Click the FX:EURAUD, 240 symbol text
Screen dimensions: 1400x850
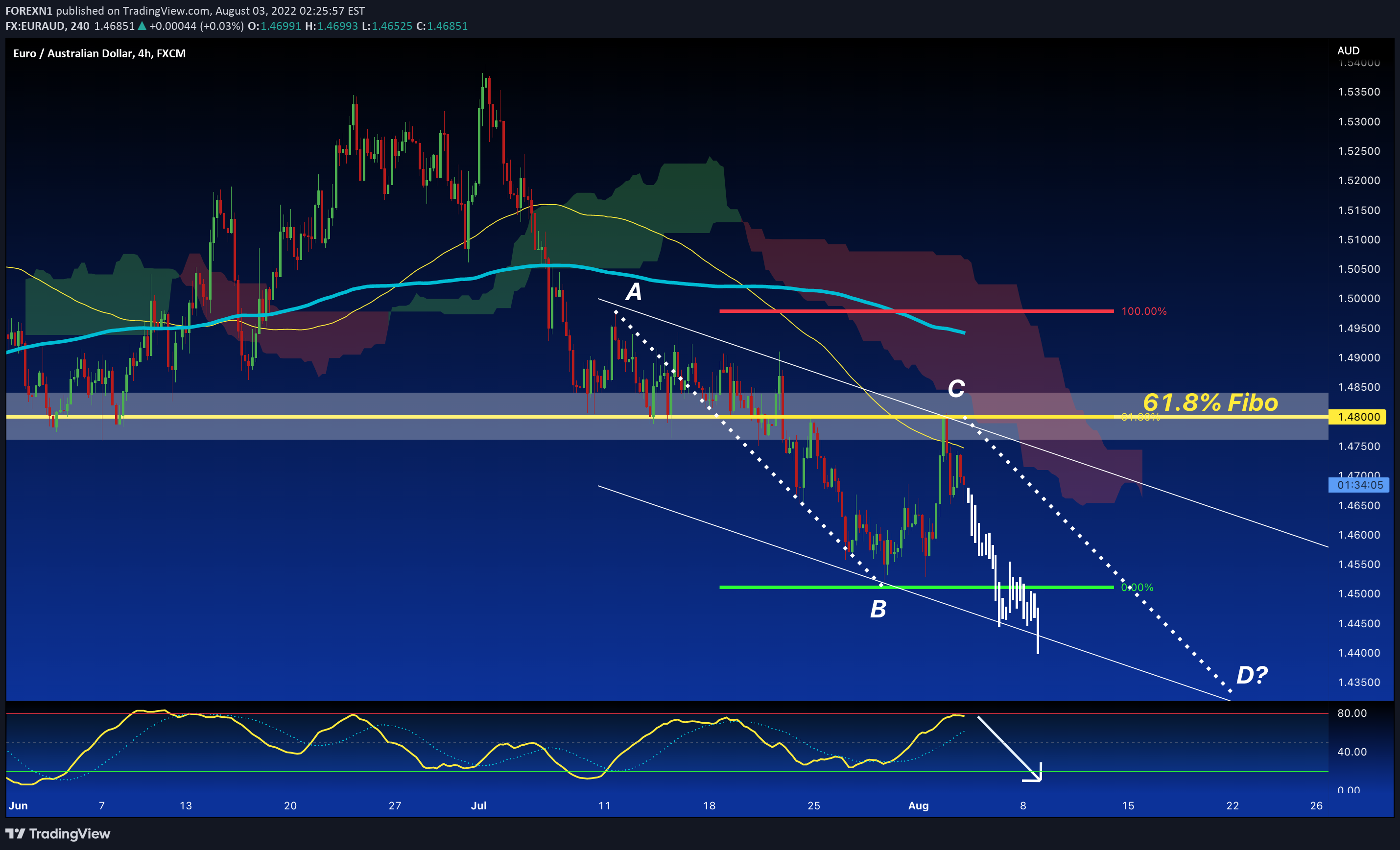click(x=47, y=26)
